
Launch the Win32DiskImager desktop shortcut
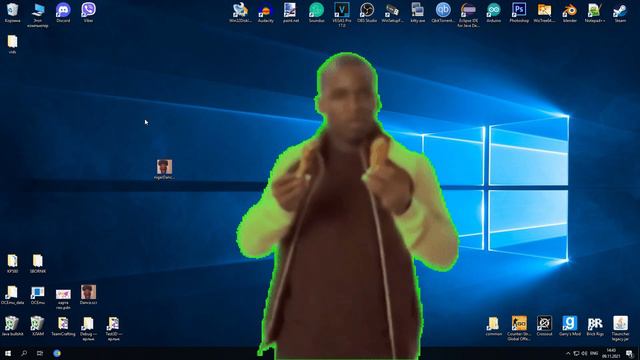[240, 13]
